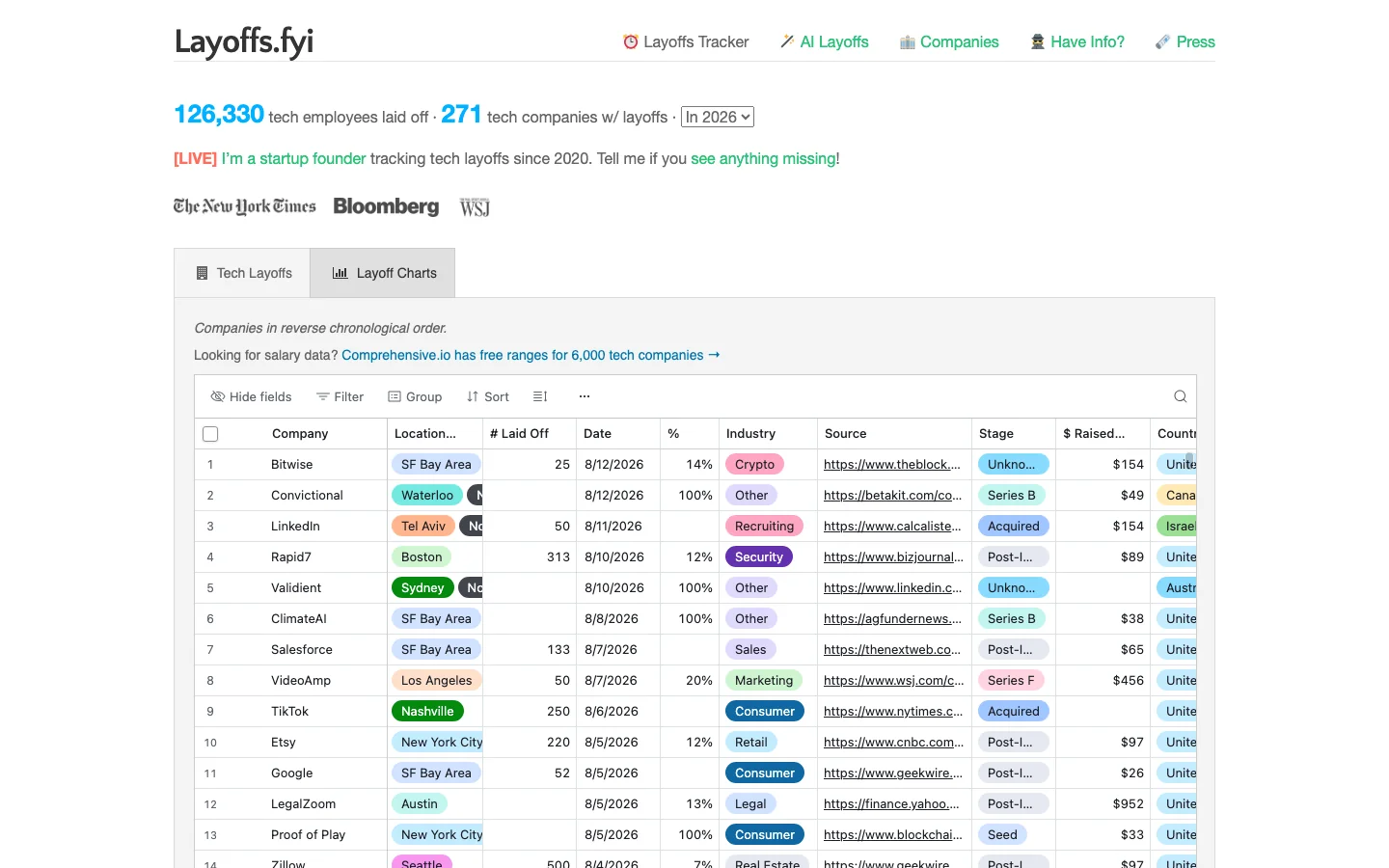Open the Group options
Viewport: 1389px width, 868px height.
click(415, 396)
